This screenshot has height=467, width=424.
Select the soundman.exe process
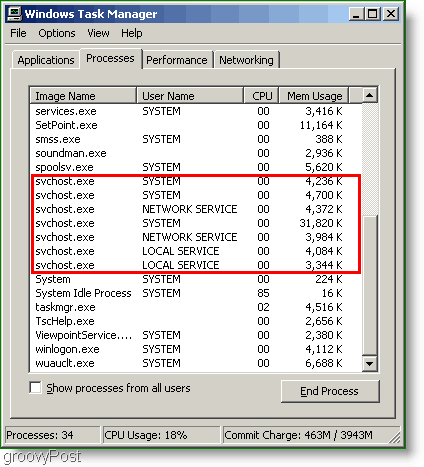[196, 153]
